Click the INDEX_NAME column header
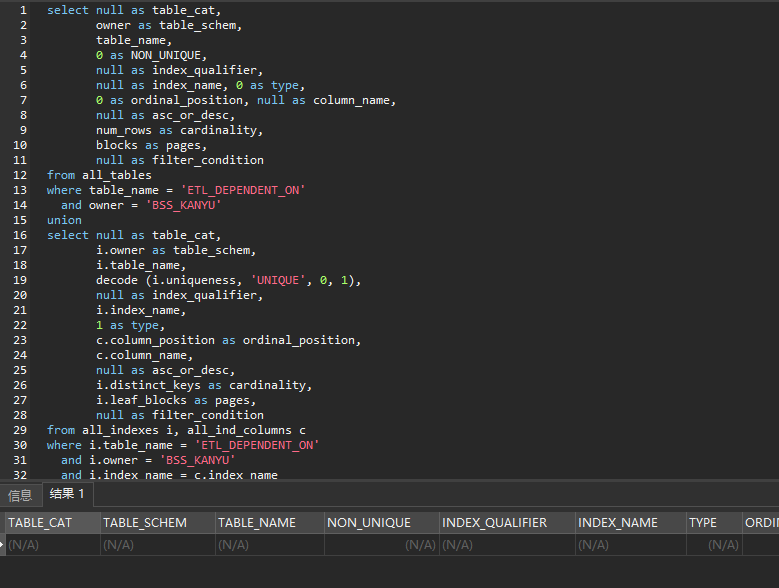Viewport: 779px width, 588px height. point(631,523)
